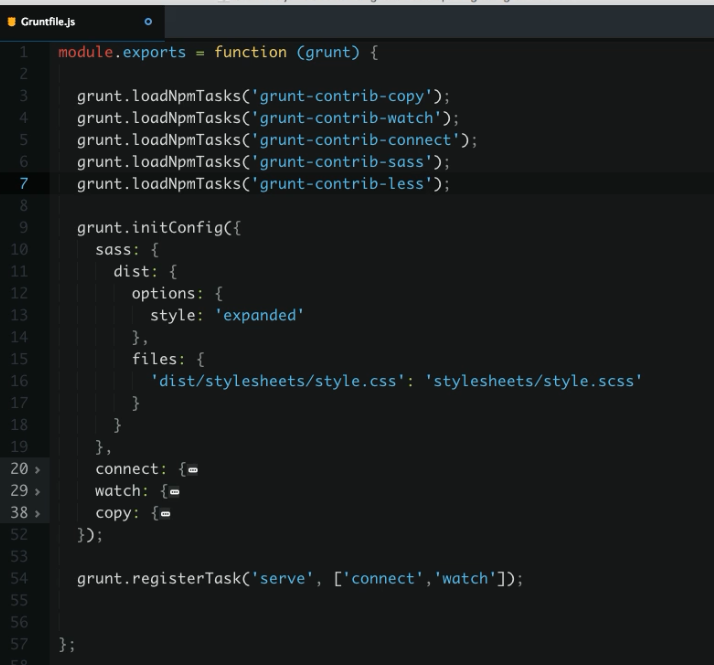
Task: Place cursor in the 'grunt-contrib-less' string
Action: pyautogui.click(x=346, y=183)
